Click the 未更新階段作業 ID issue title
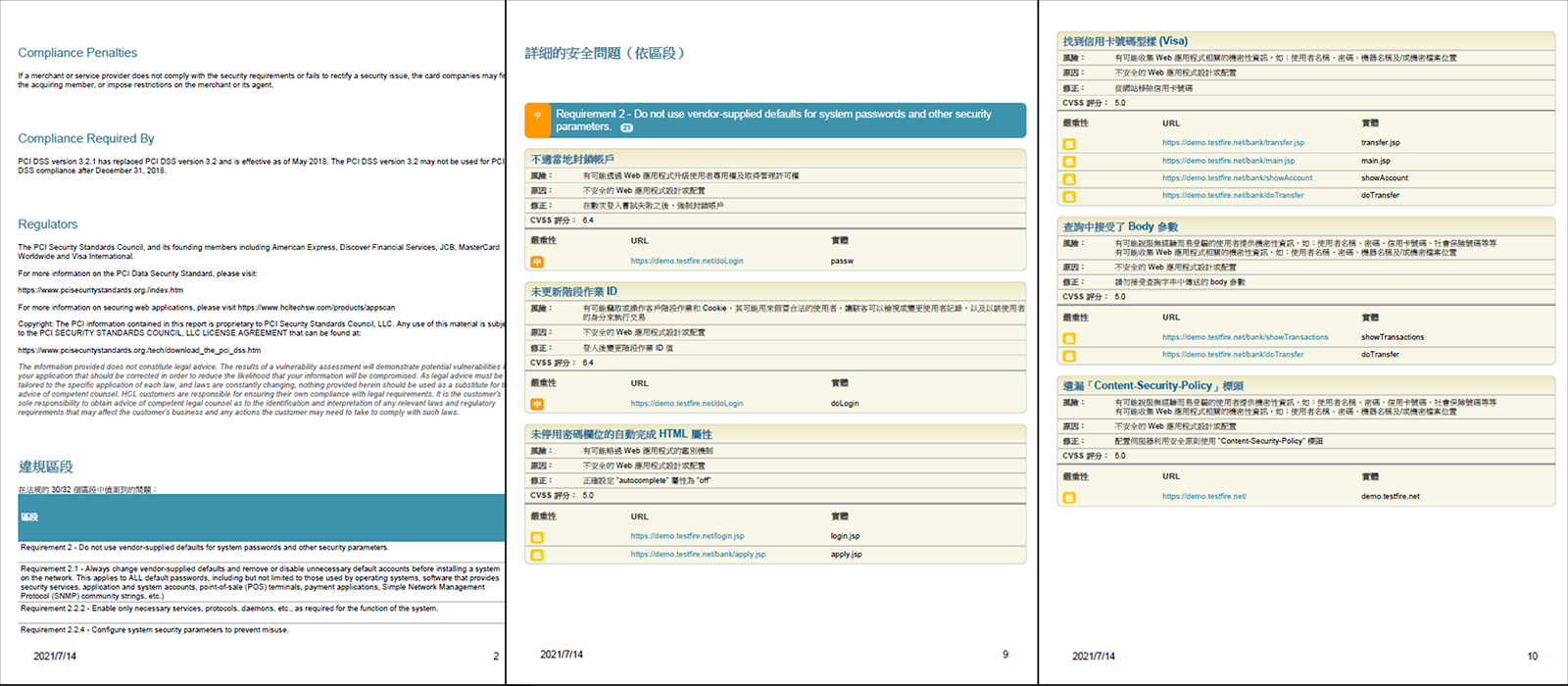Screen dimensions: 1568x686 pos(573,291)
